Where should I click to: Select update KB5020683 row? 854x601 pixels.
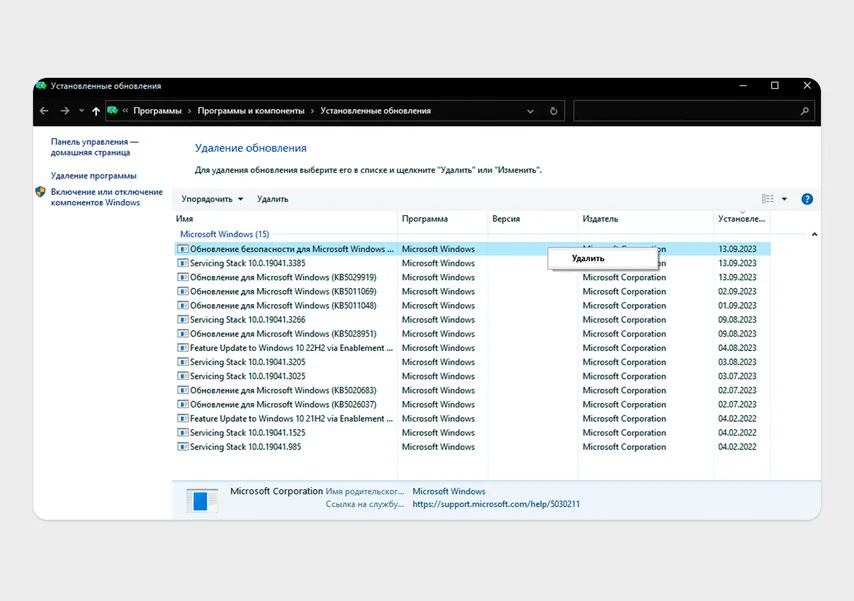(x=472, y=390)
